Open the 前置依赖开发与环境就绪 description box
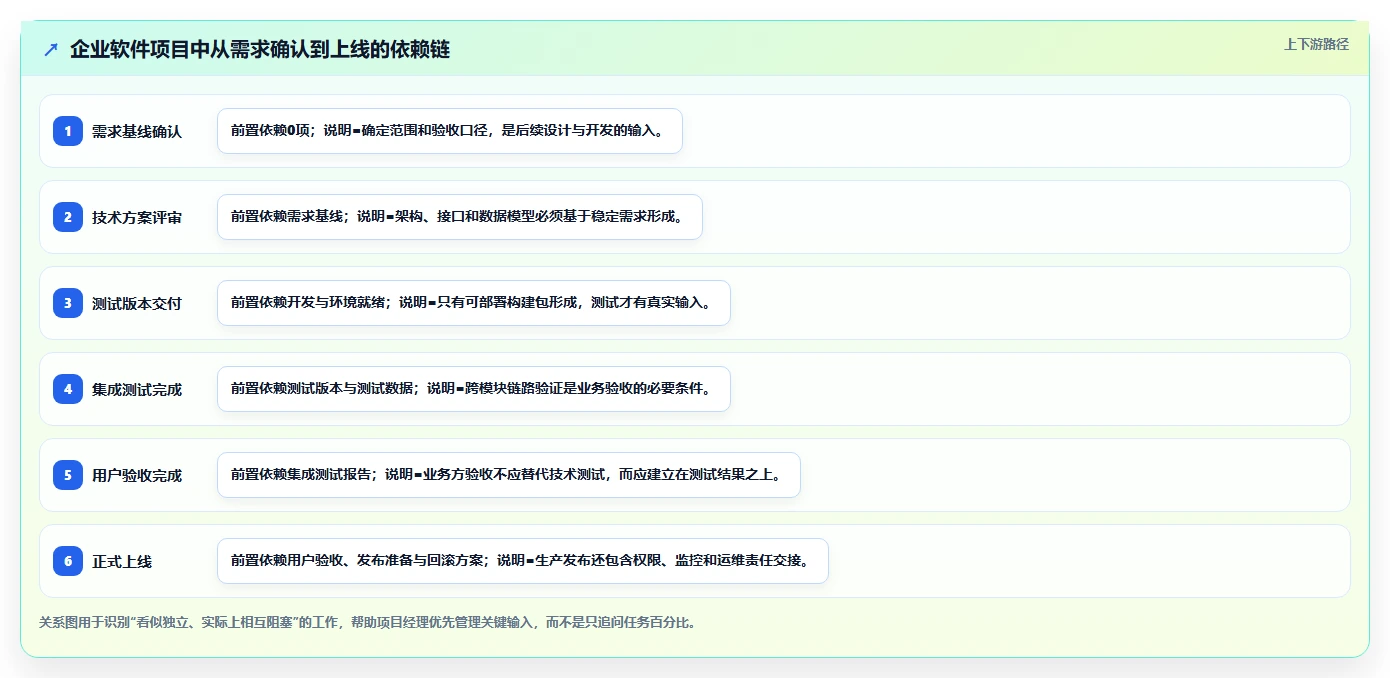The height and width of the screenshot is (678, 1390). [x=474, y=303]
